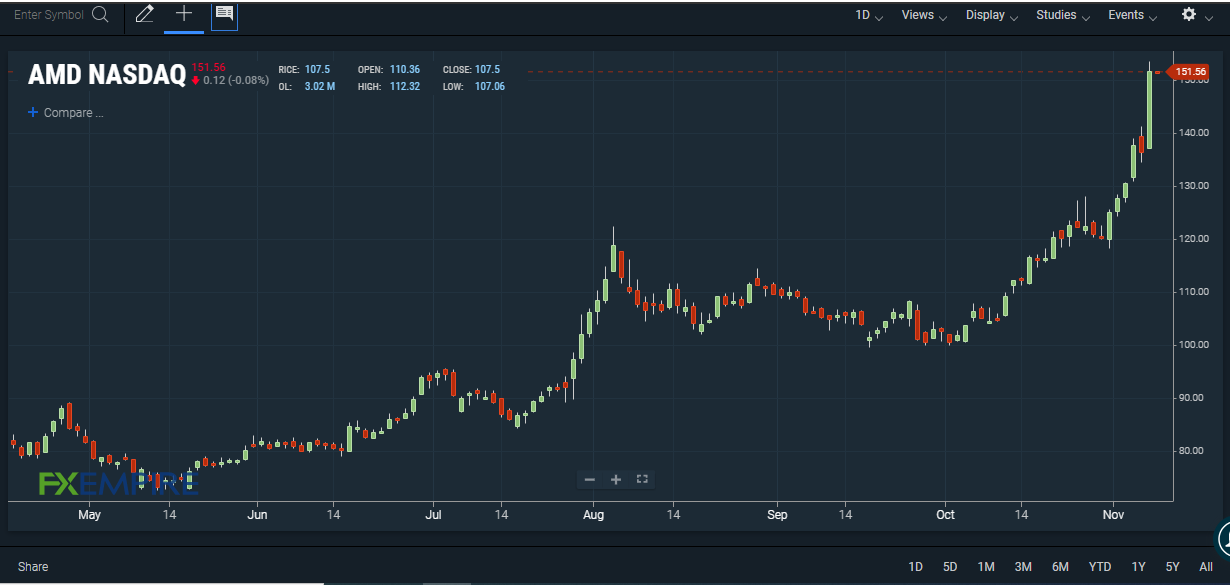The height and width of the screenshot is (585, 1230).
Task: Click the OPEN value 110.36
Action: point(404,70)
